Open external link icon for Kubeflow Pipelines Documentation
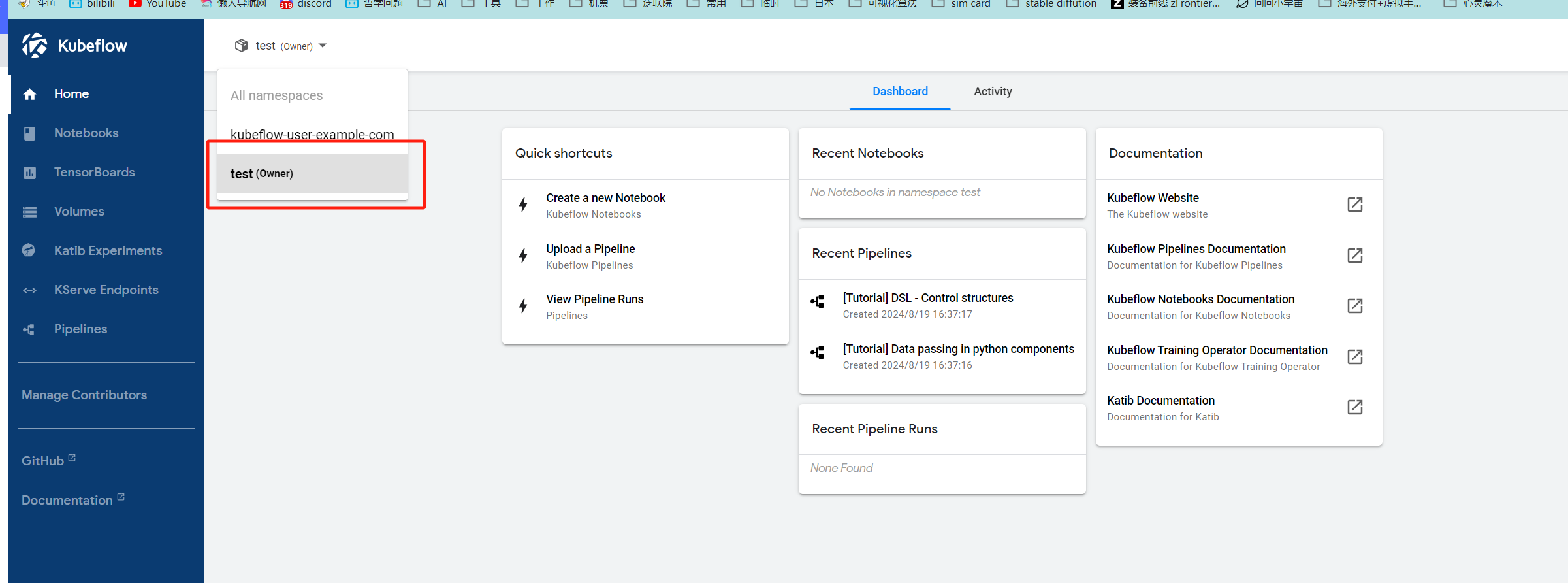1568x583 pixels. tap(1355, 256)
